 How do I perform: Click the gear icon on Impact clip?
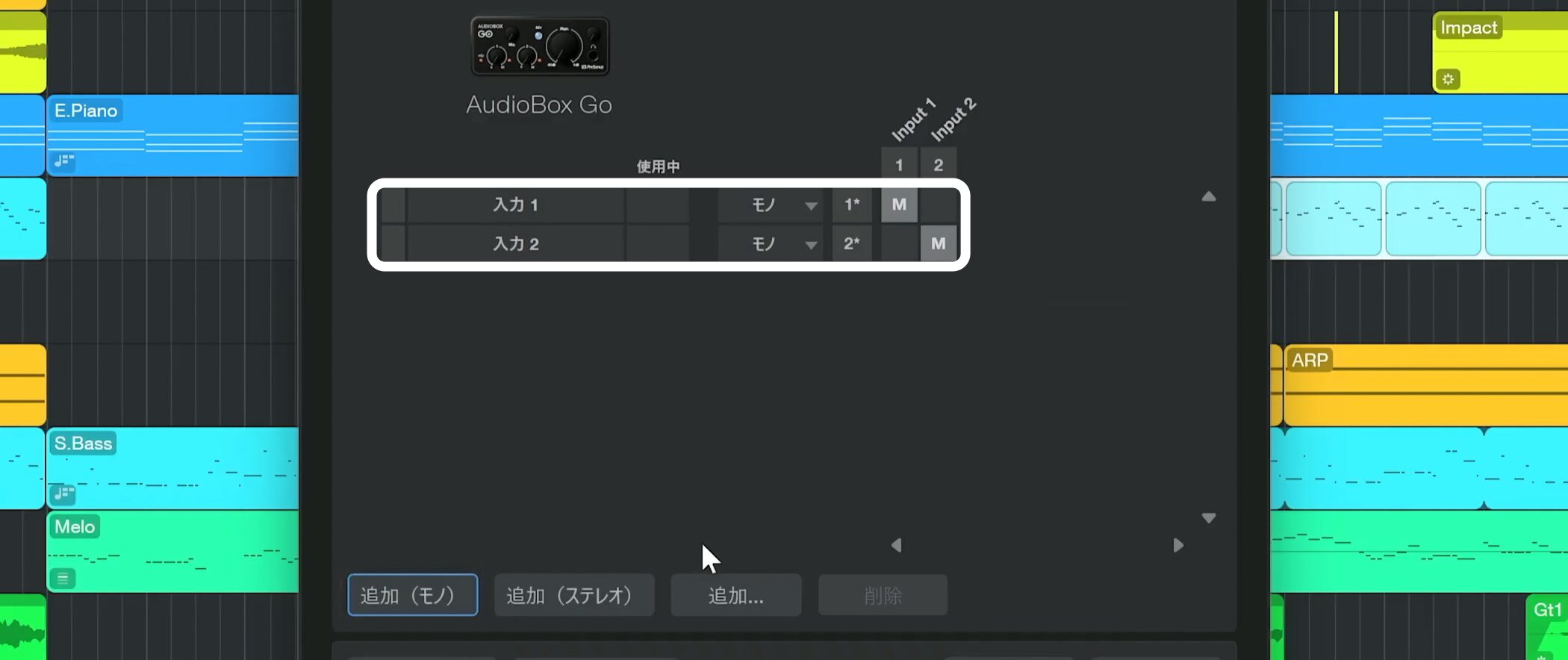1448,79
